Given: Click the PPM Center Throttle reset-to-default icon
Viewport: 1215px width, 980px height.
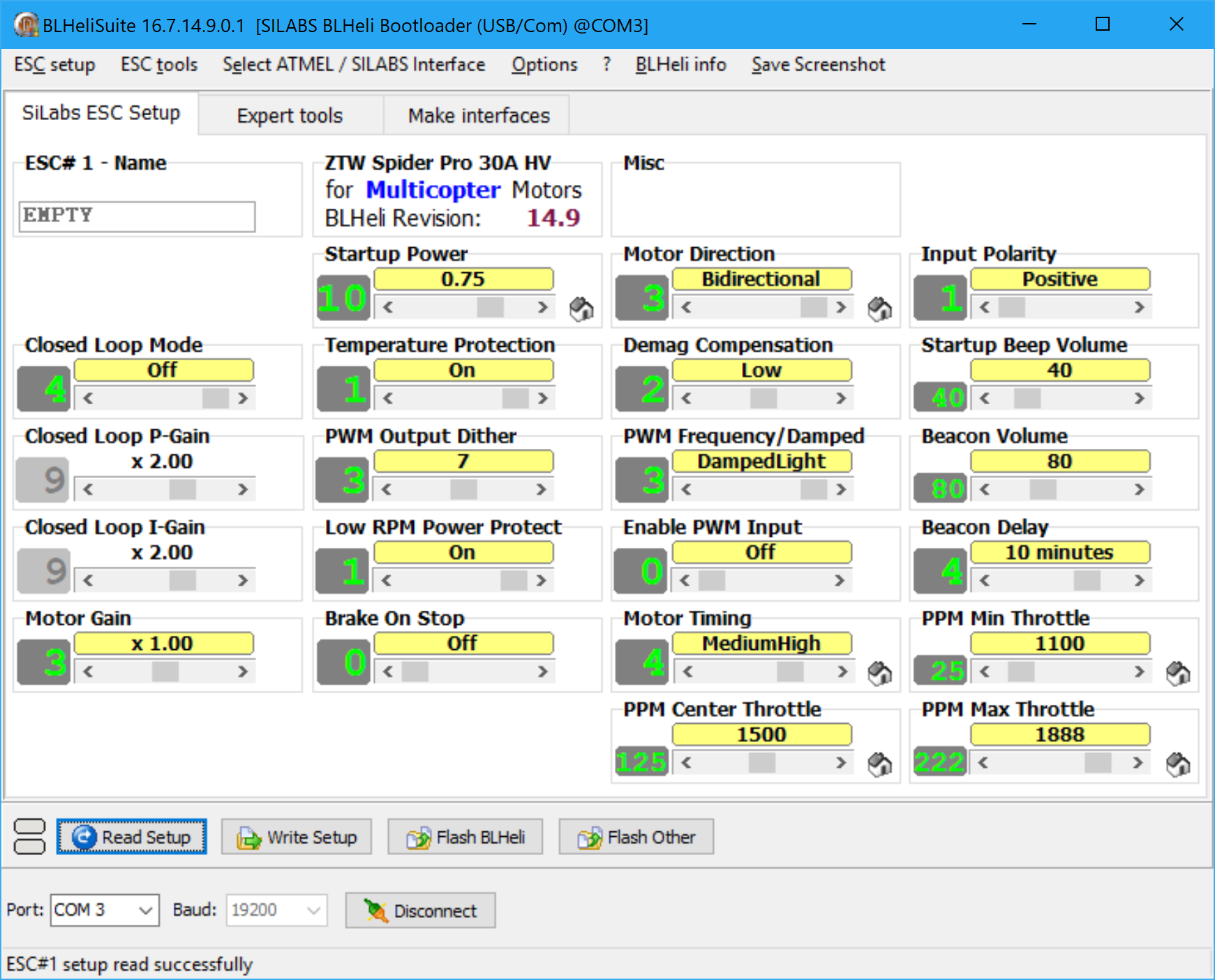Looking at the screenshot, I should (x=880, y=764).
